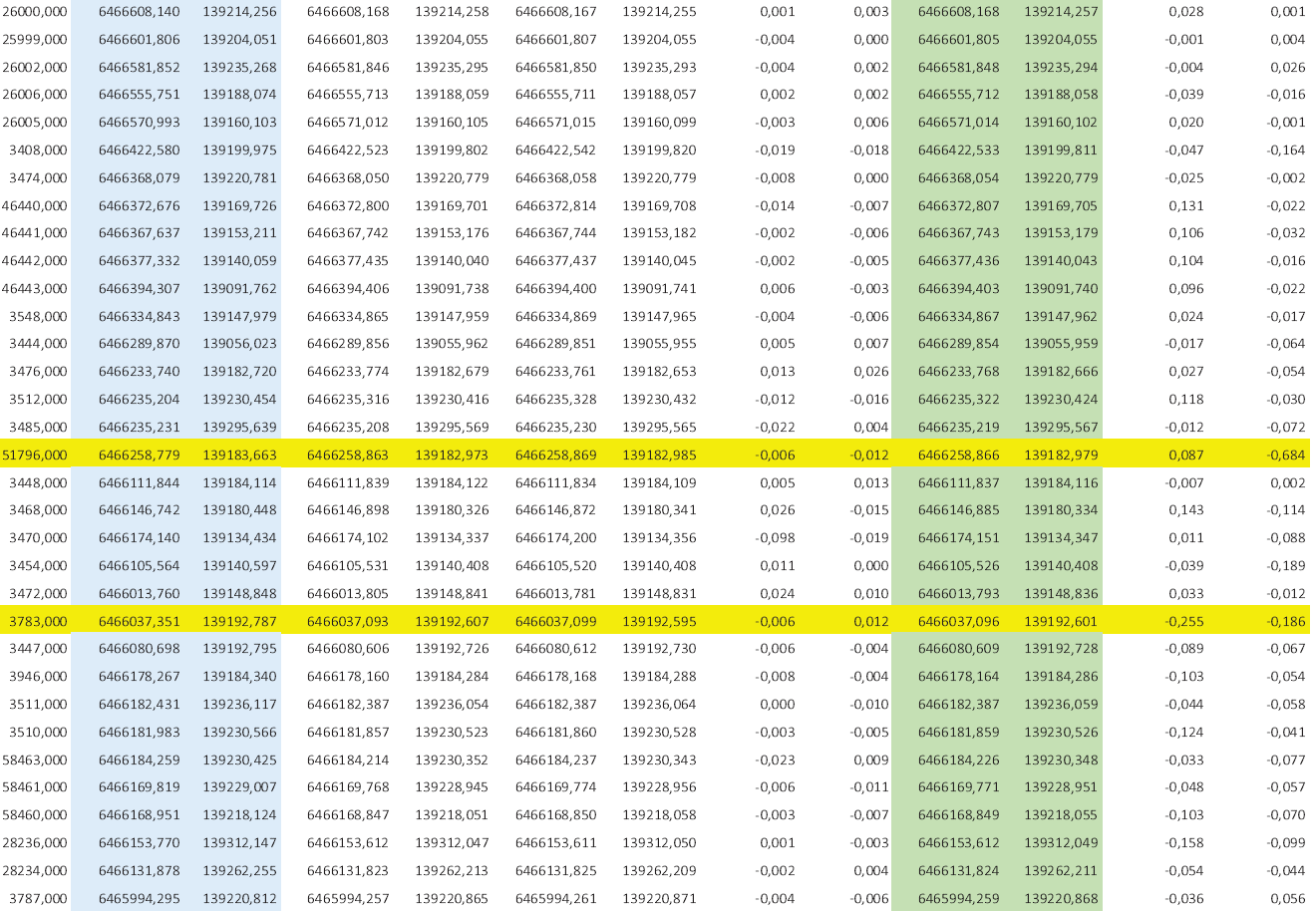Click the difference value 0,118
This screenshot has height=913, width=1316.
coord(1185,400)
